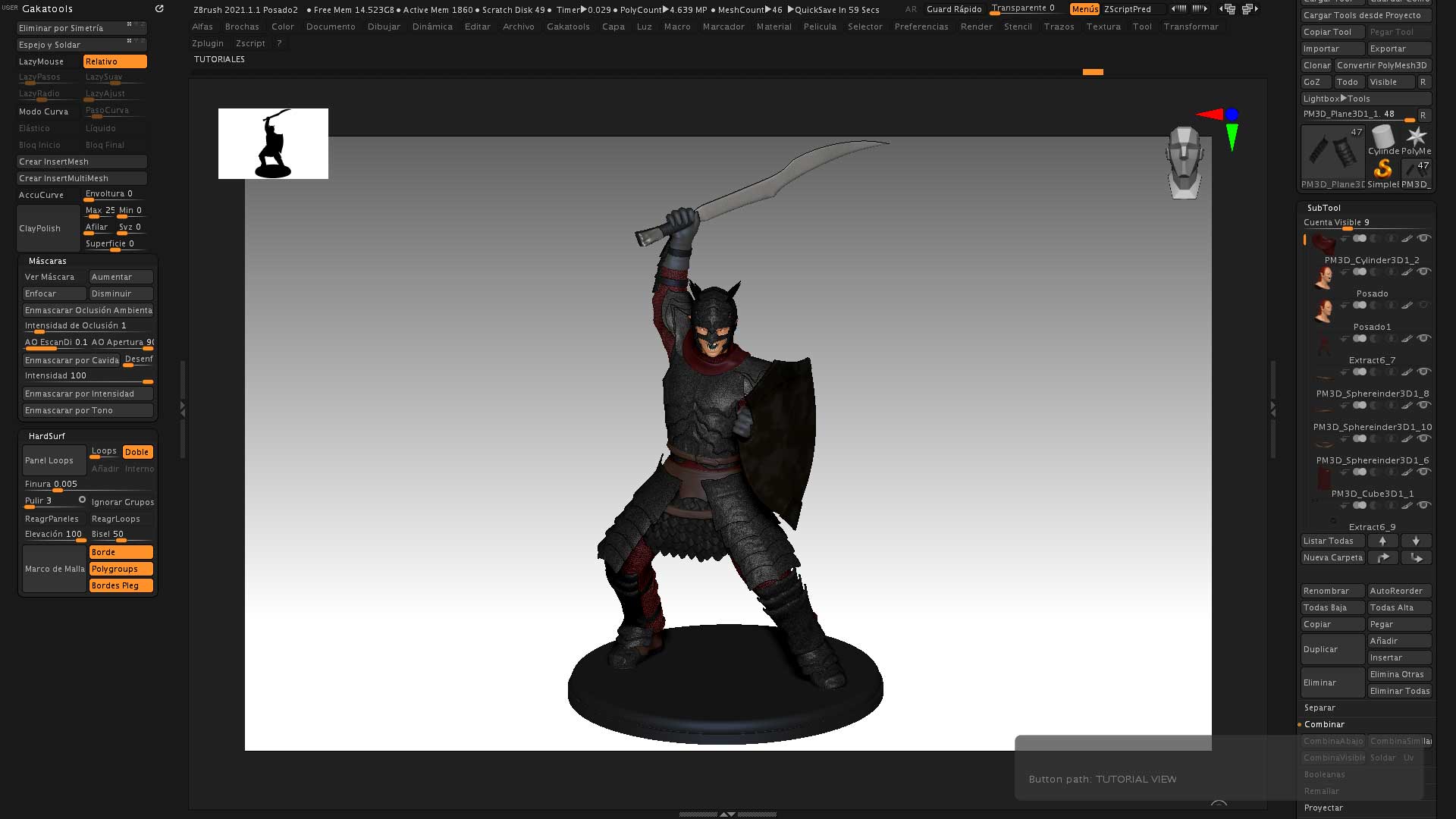1456x819 pixels.
Task: Click the Pulir mode circle icon
Action: [x=82, y=500]
